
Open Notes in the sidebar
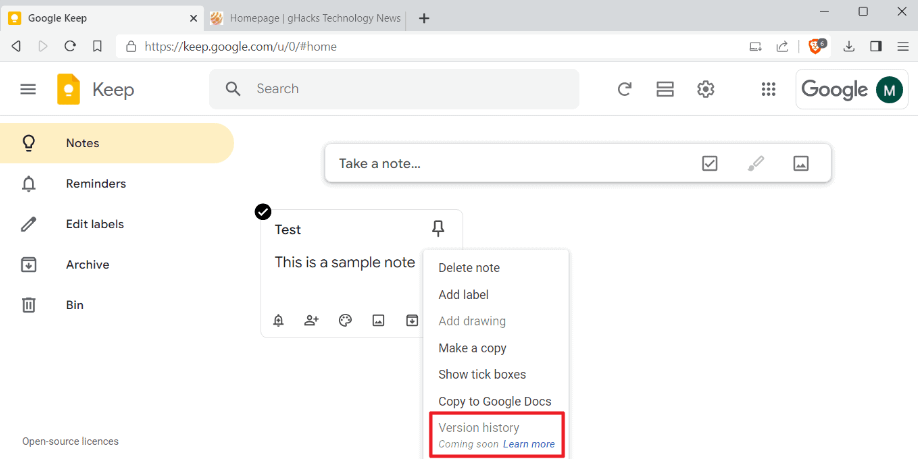point(117,143)
